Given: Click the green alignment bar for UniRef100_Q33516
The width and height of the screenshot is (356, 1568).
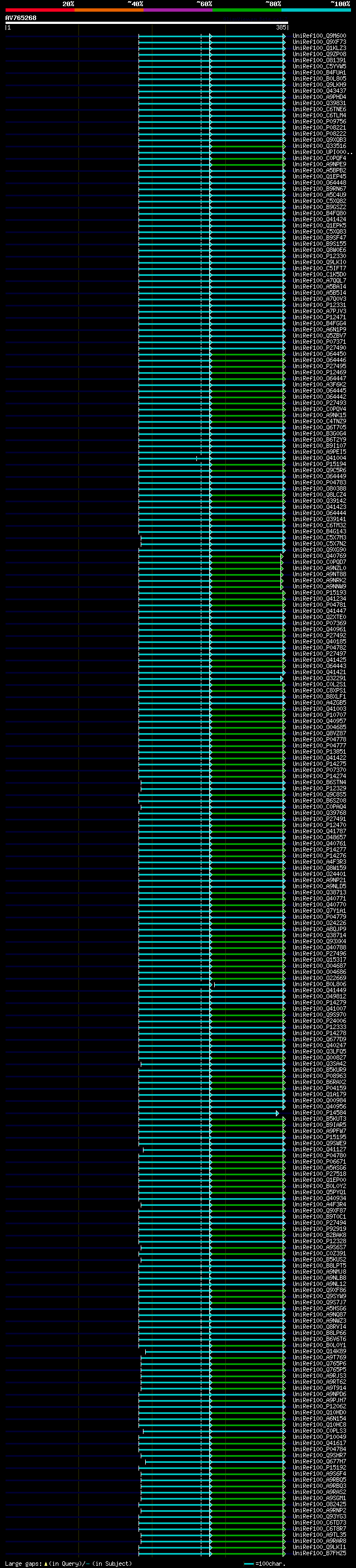Looking at the screenshot, I should pyautogui.click(x=247, y=146).
